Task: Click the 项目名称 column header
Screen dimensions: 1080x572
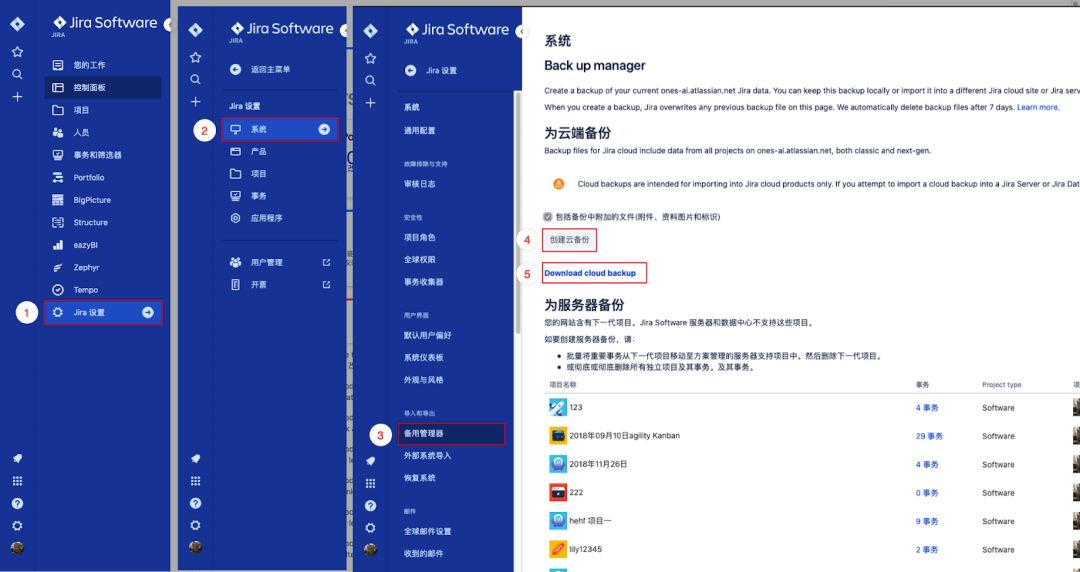Action: pyautogui.click(x=563, y=385)
